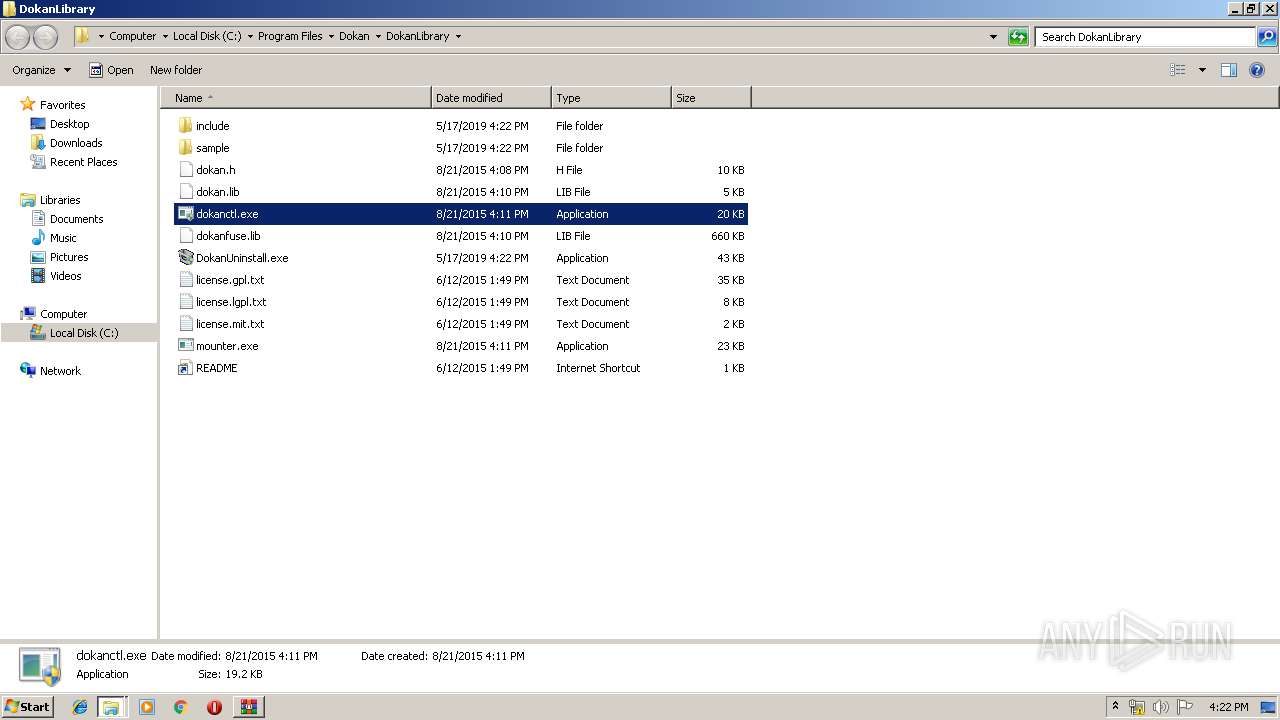Open Chrome from taskbar
This screenshot has width=1280, height=720.
(x=180, y=707)
